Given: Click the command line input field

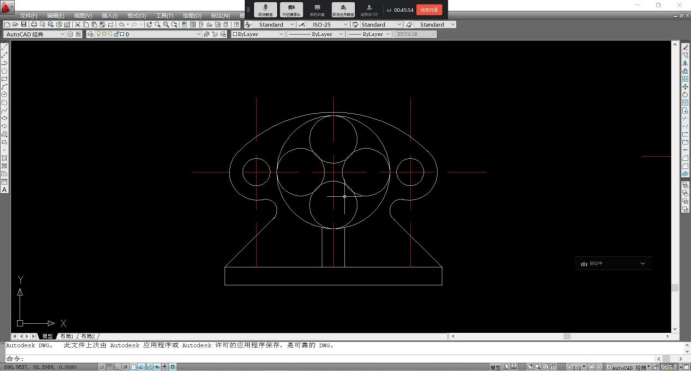Looking at the screenshot, I should [331, 359].
